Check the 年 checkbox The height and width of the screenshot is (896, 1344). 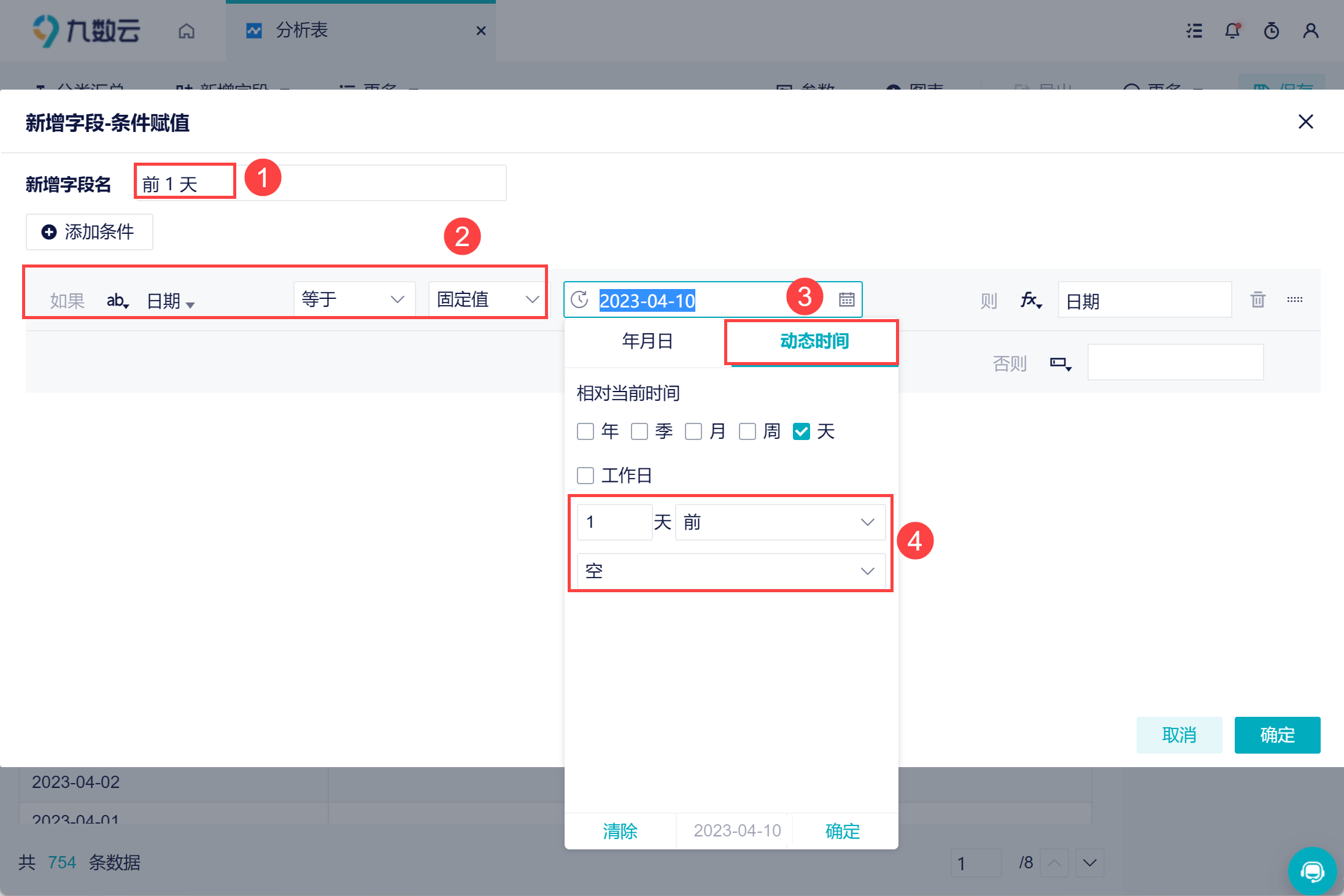[585, 431]
